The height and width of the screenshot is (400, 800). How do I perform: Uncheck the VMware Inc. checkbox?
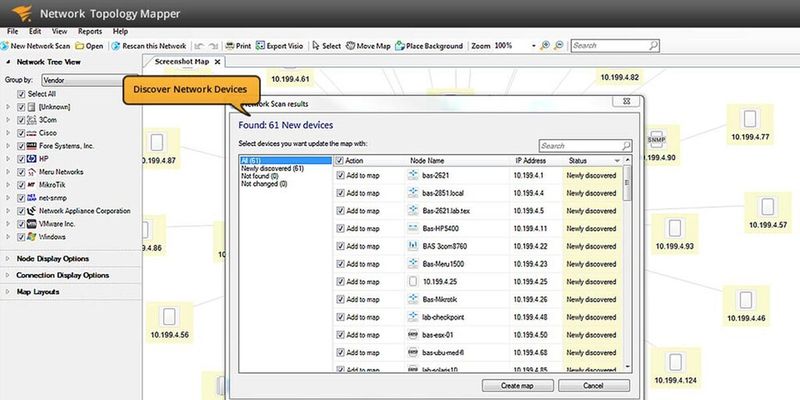click(x=21, y=224)
